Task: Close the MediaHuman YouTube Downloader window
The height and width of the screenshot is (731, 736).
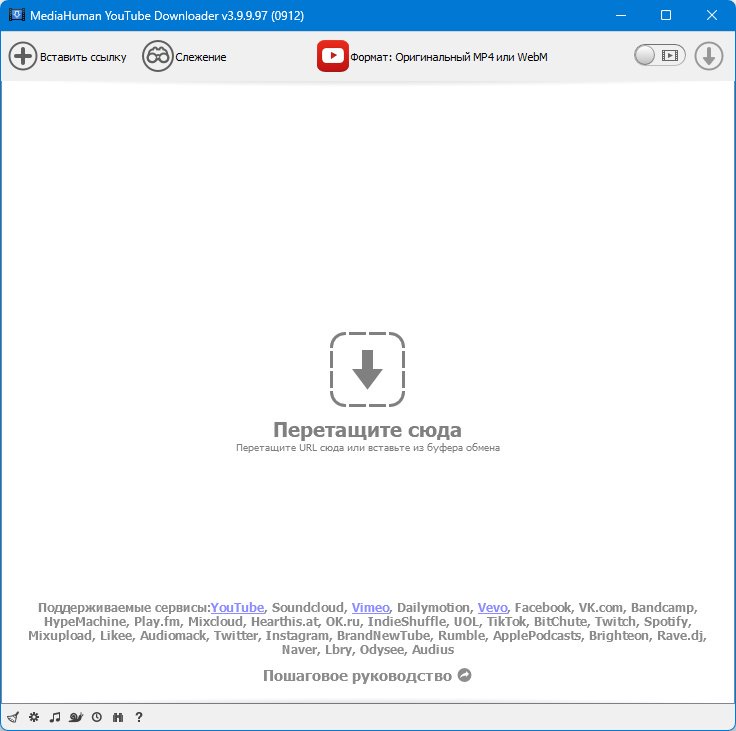Action: [x=712, y=15]
